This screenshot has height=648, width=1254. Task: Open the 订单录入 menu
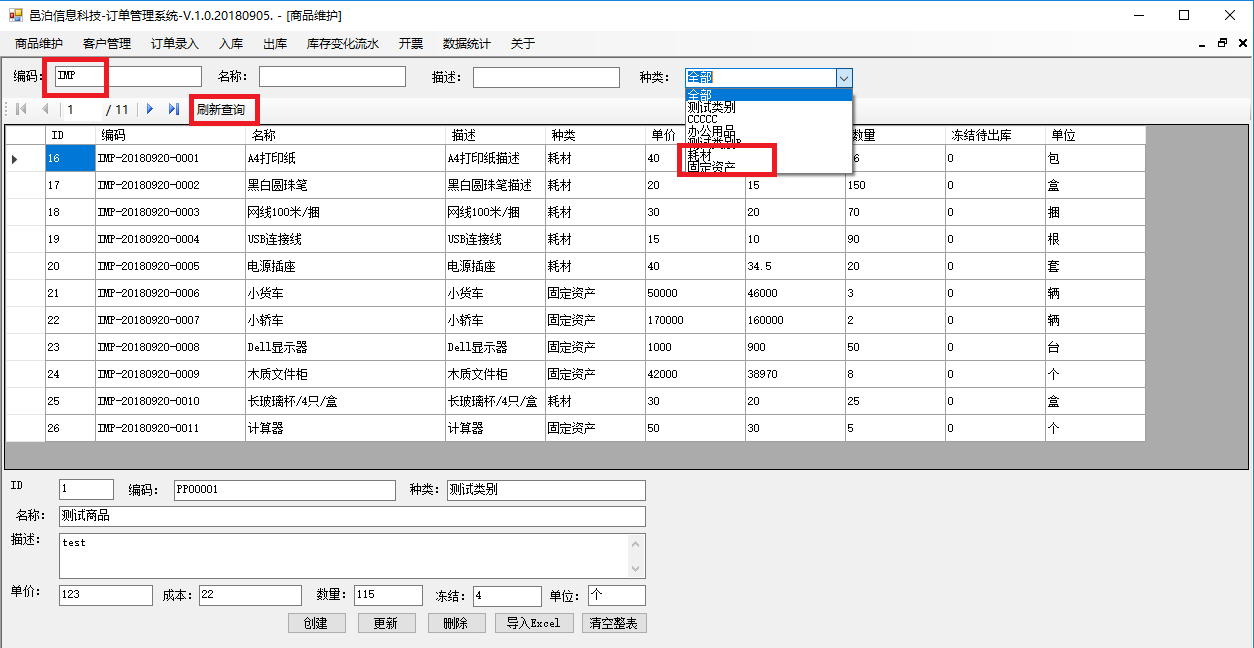click(175, 44)
